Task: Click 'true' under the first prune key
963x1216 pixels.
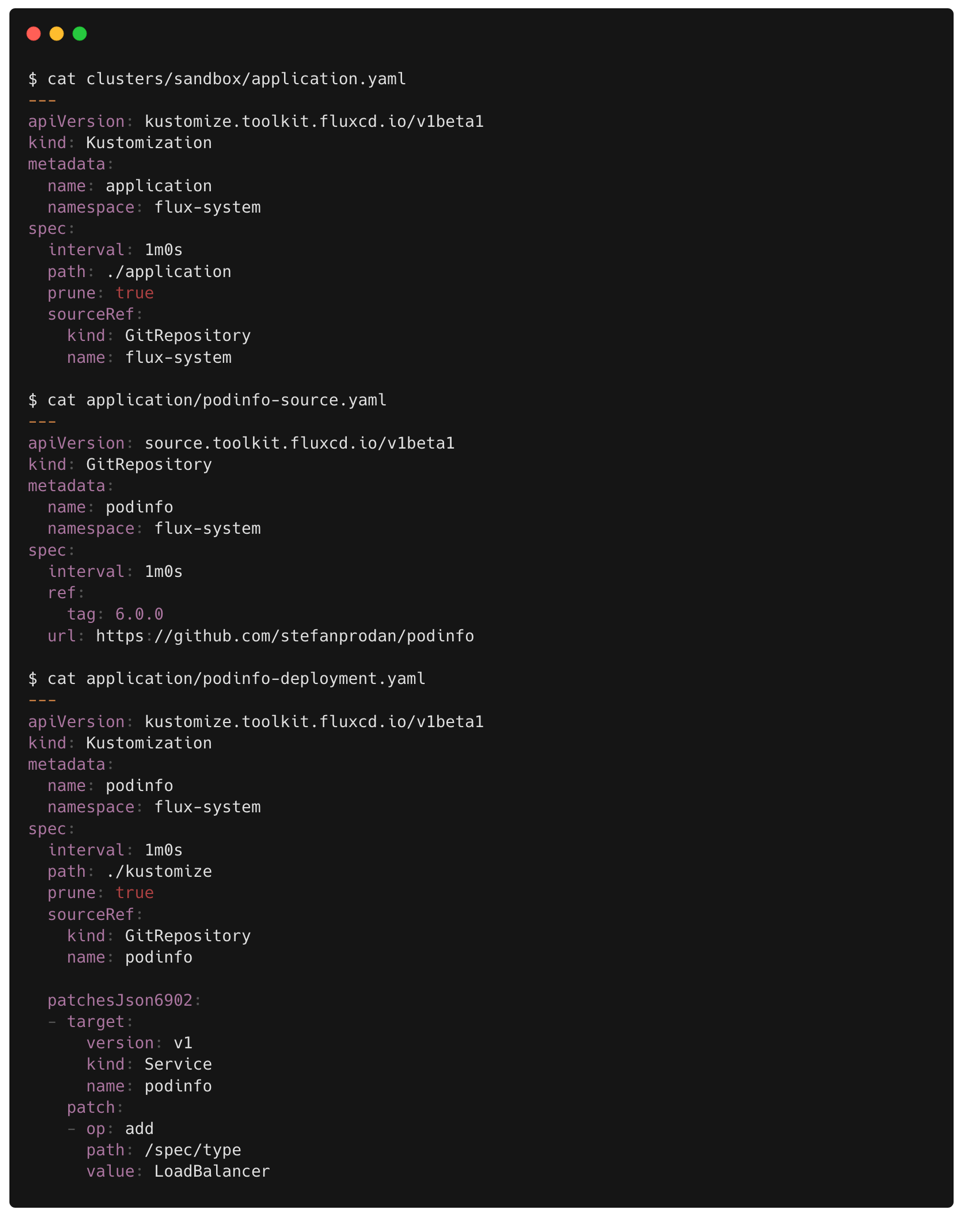Action: 134,293
